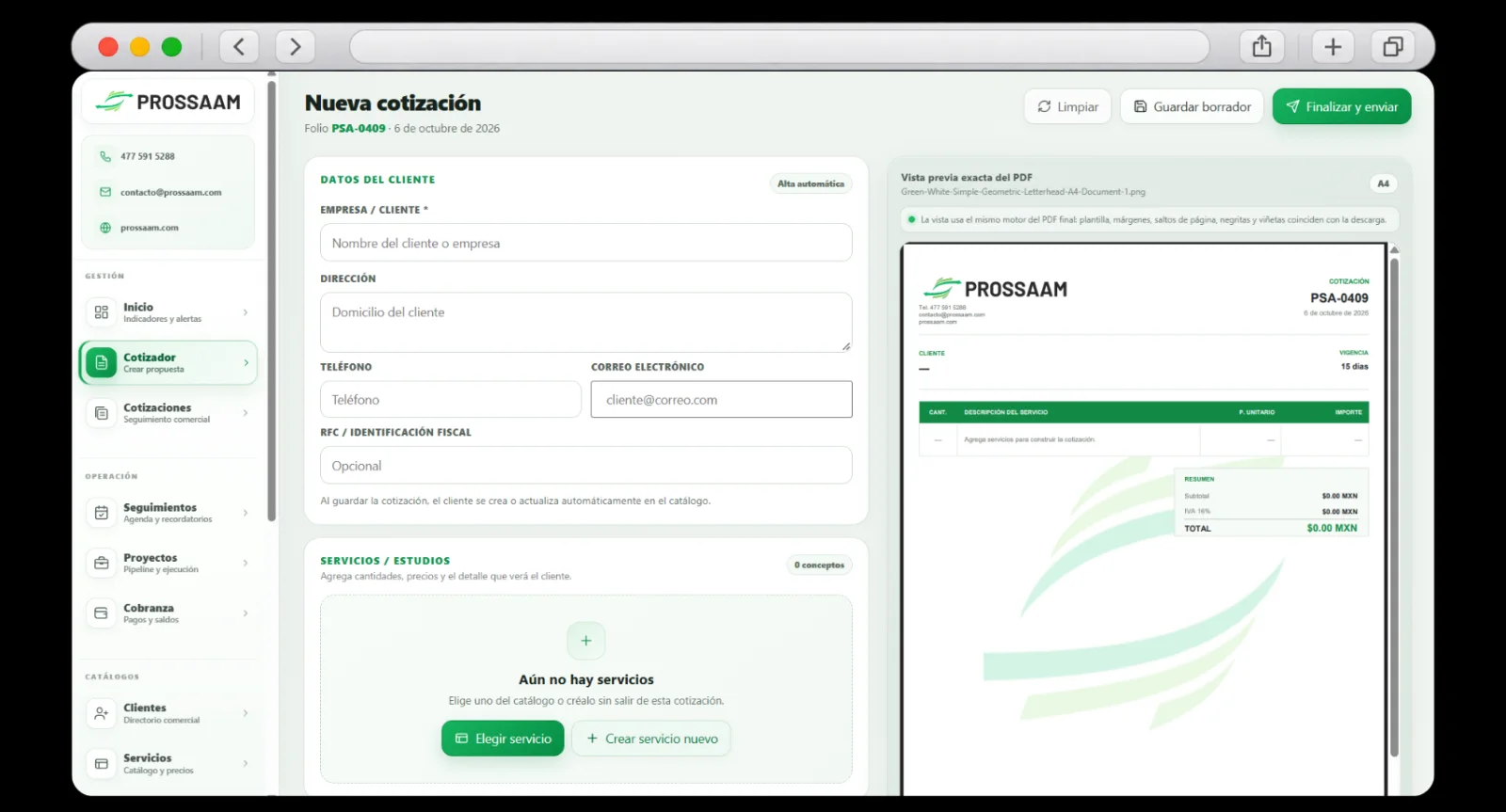Screen dimensions: 1506x812
Task: Expand the Cotizaciones chevron
Action: 246,413
